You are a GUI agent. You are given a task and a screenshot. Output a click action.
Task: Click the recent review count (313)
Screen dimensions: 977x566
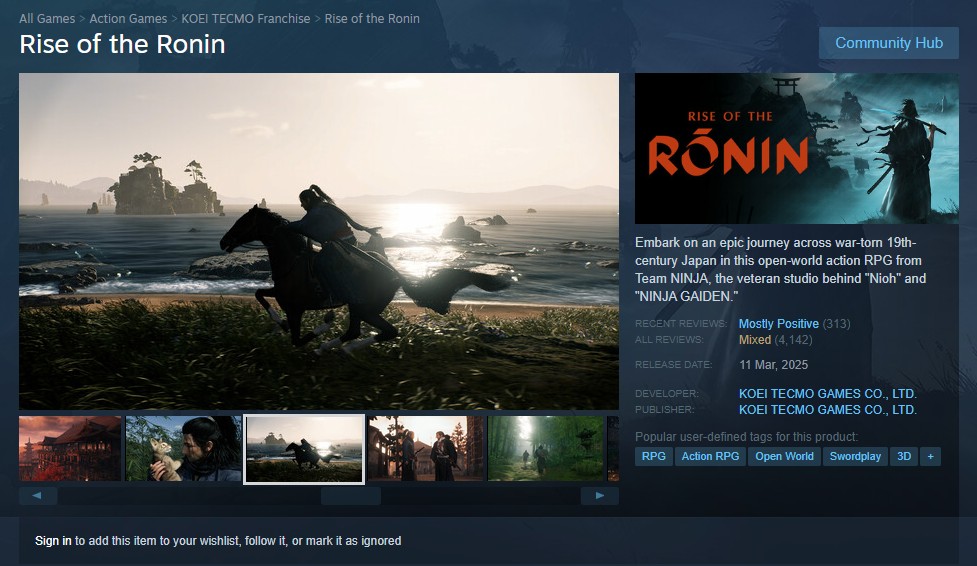(836, 324)
